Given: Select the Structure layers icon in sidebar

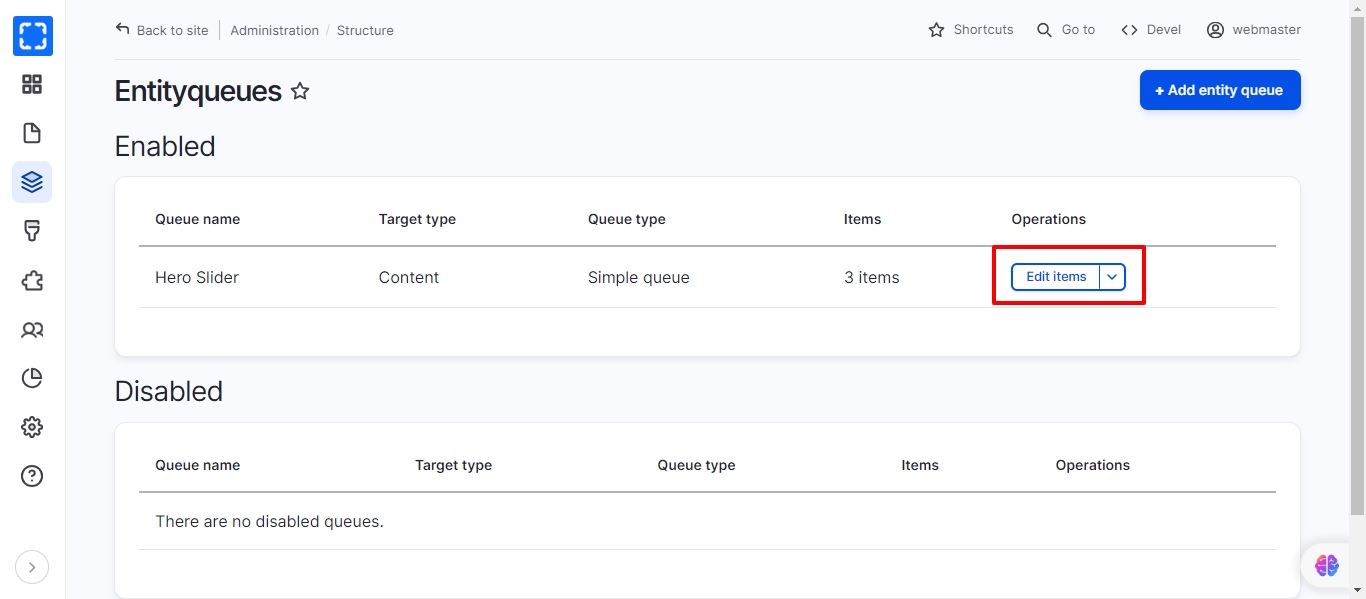Looking at the screenshot, I should pyautogui.click(x=32, y=182).
